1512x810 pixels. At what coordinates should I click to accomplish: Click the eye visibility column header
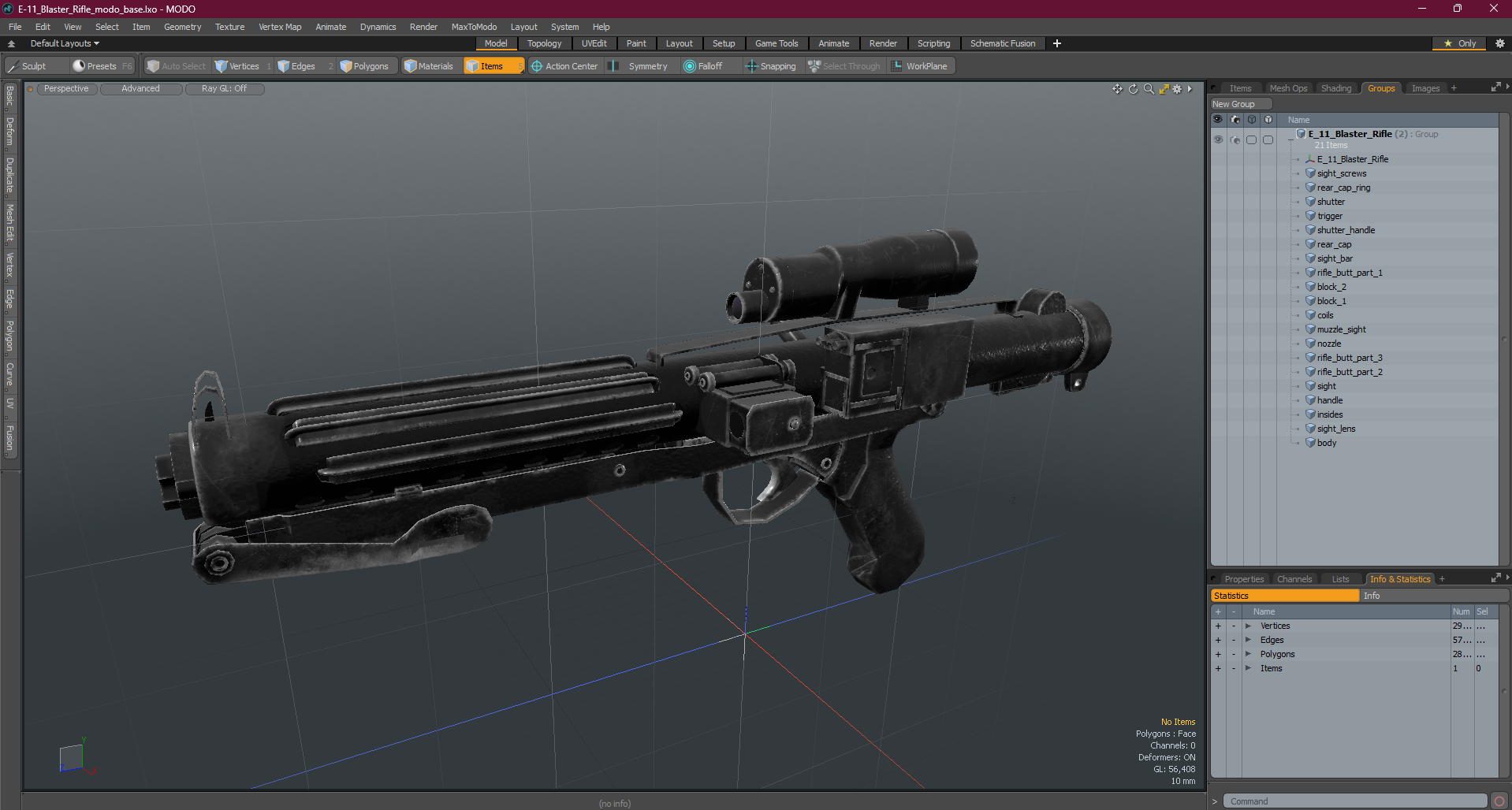click(x=1218, y=120)
